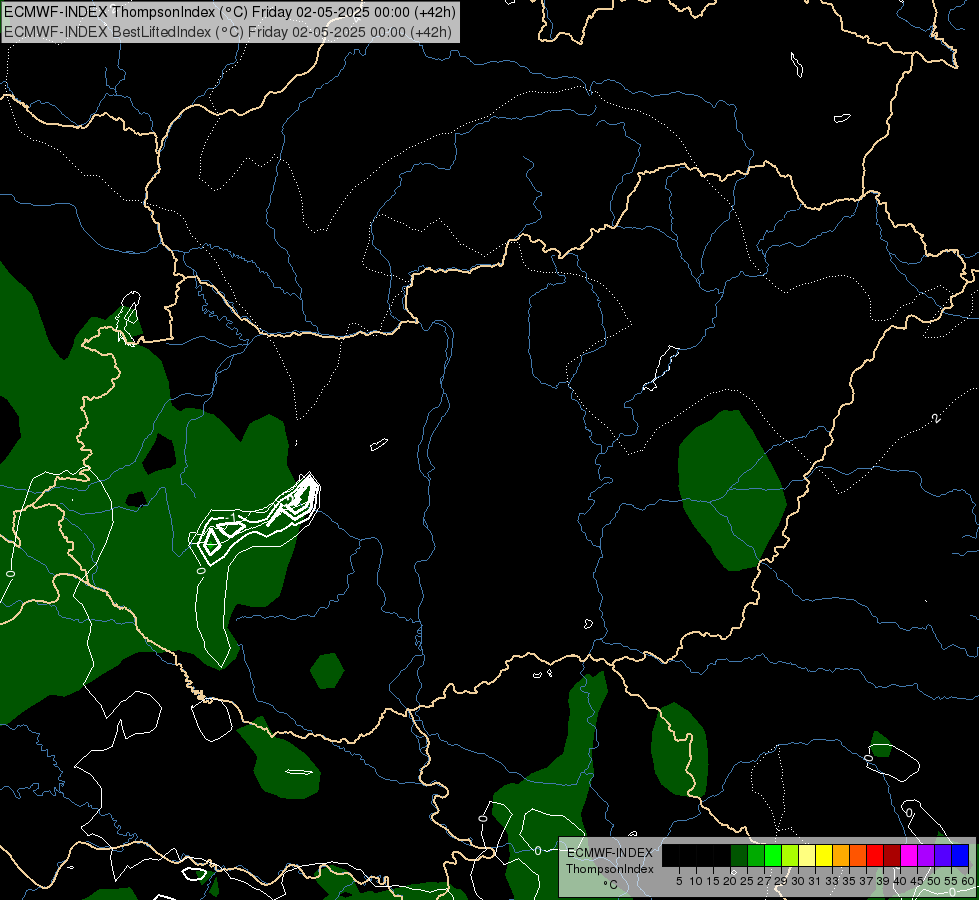Click the ThompsonIndex label in the legend

point(610,869)
